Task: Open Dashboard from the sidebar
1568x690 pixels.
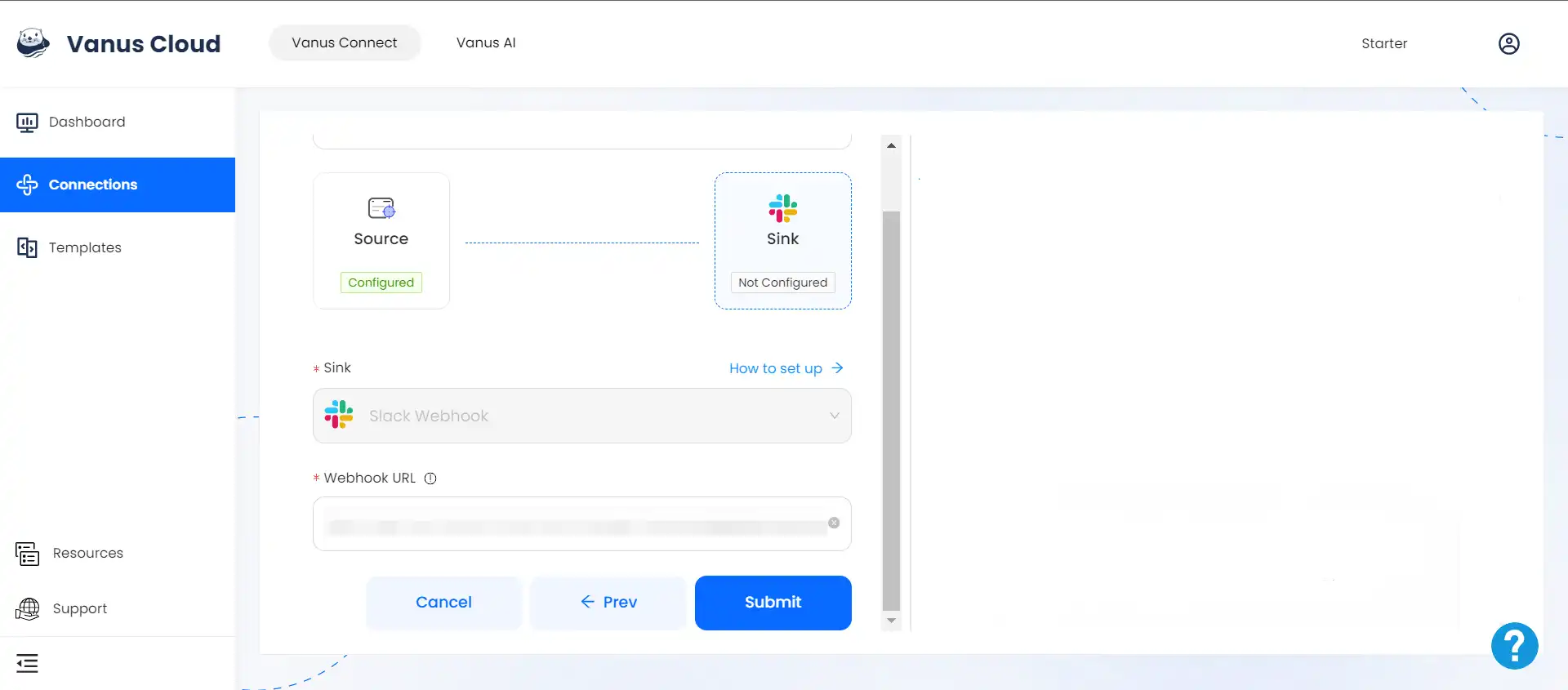Action: [x=118, y=122]
